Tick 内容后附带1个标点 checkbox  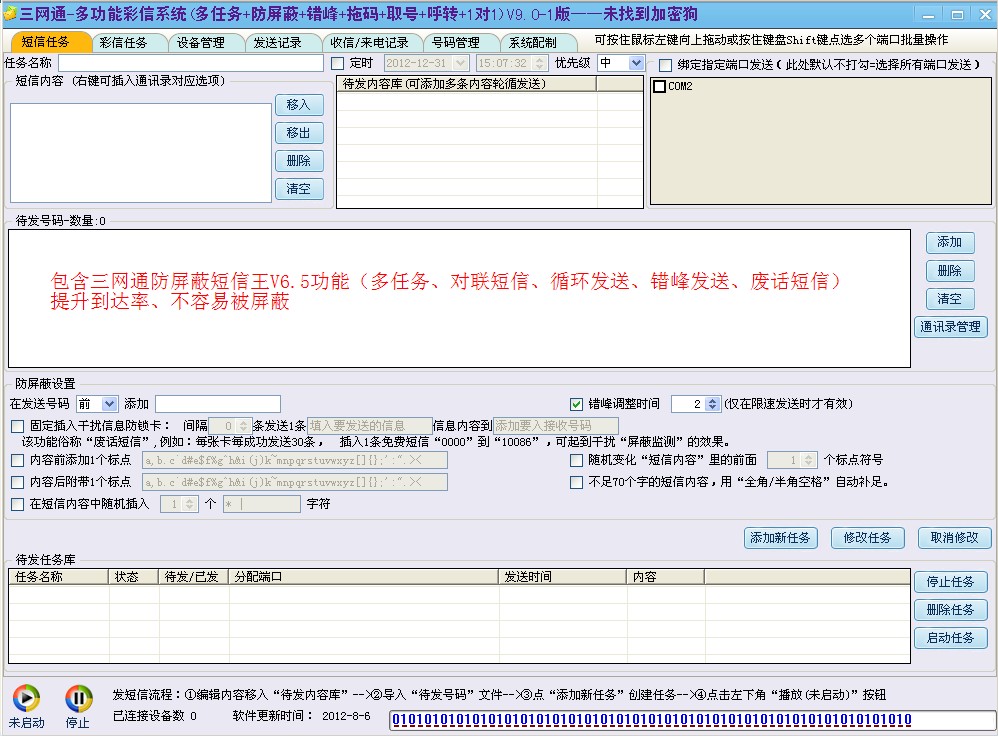point(18,482)
